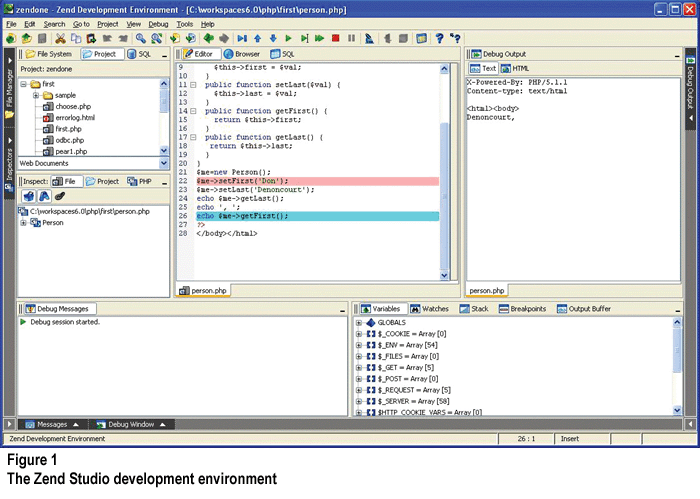Screen dimensions: 700x499
Task: Select the PHP inspector tab
Action: [139, 181]
